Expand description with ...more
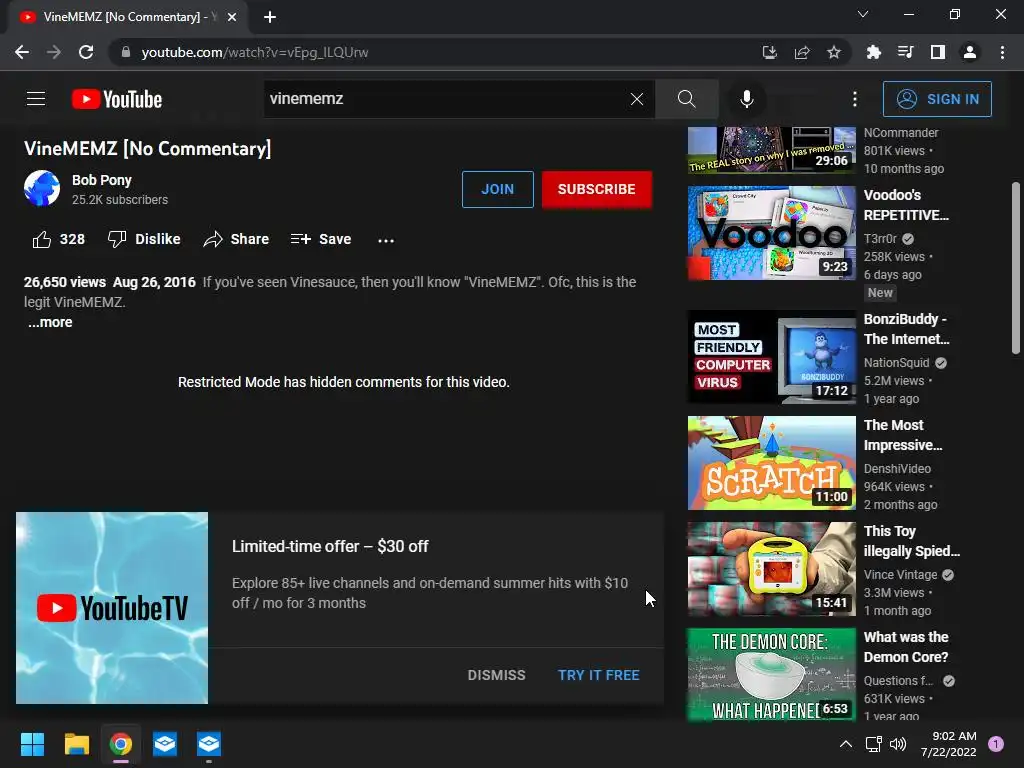Image resolution: width=1024 pixels, height=768 pixels. (50, 323)
